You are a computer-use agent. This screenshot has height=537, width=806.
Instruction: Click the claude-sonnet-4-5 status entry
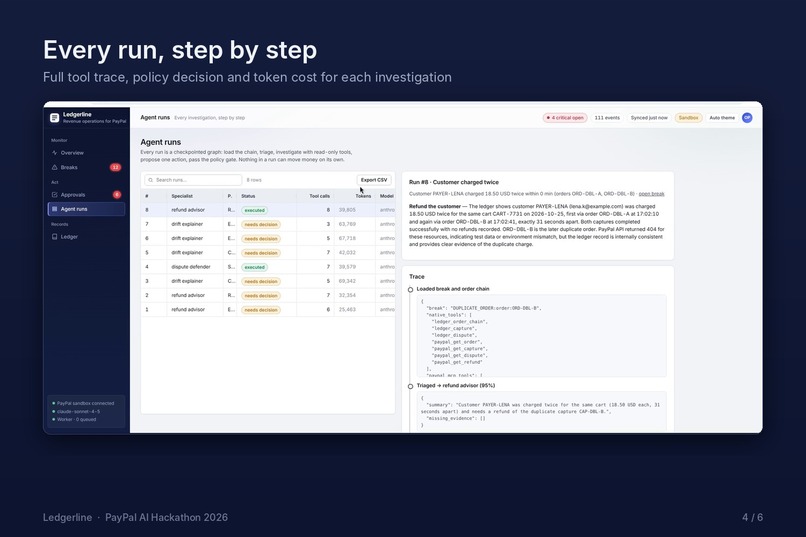78,412
